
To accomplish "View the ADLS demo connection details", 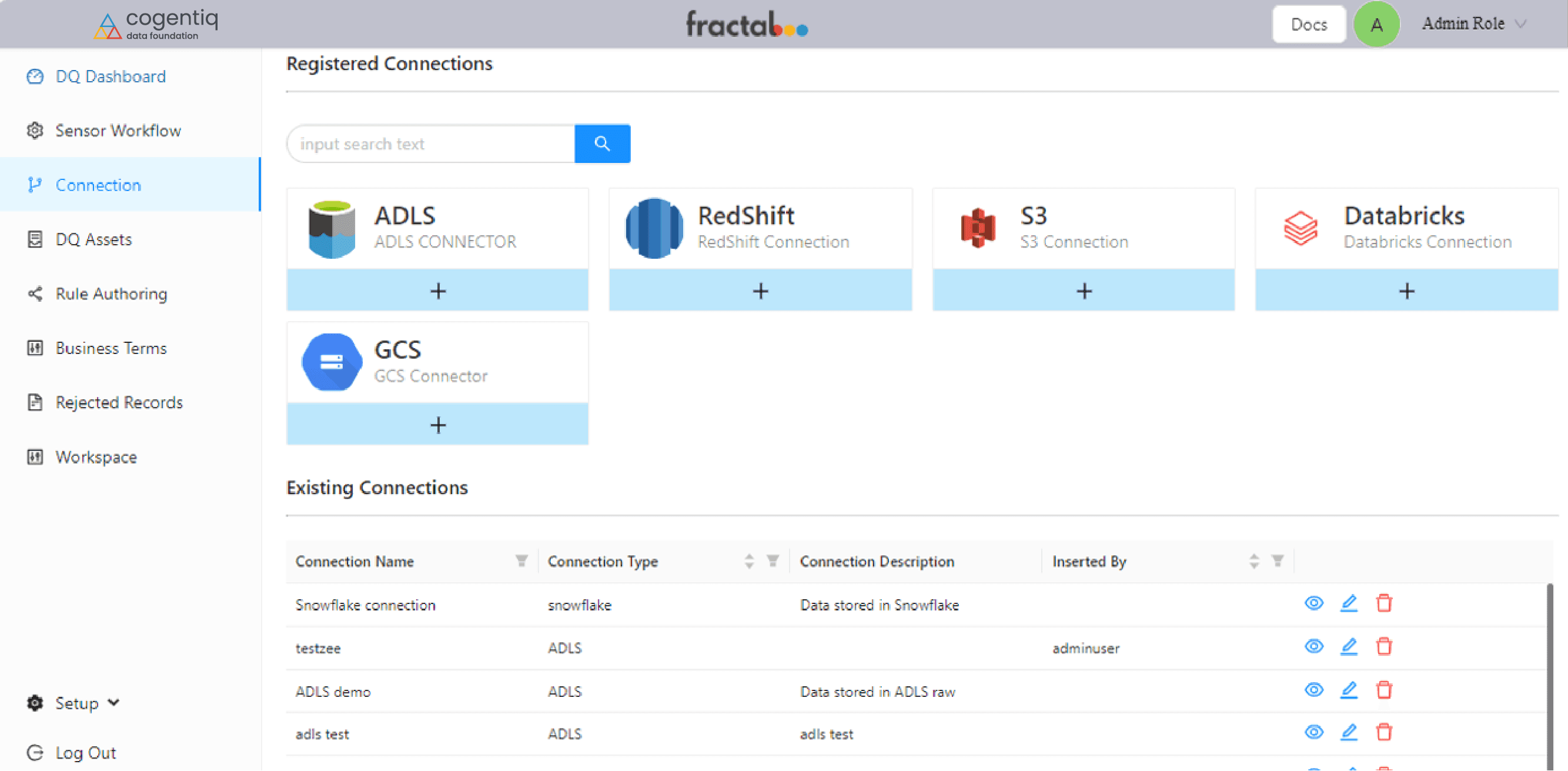I will point(1314,690).
